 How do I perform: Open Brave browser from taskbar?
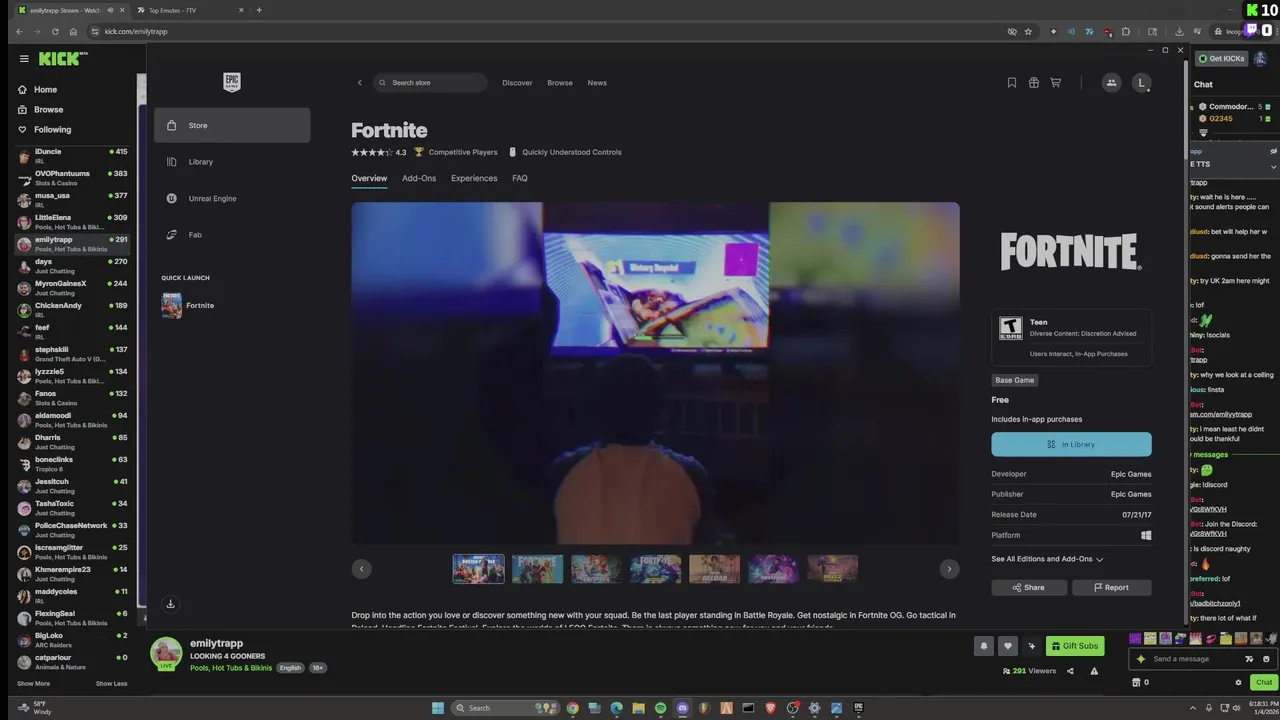[x=770, y=708]
